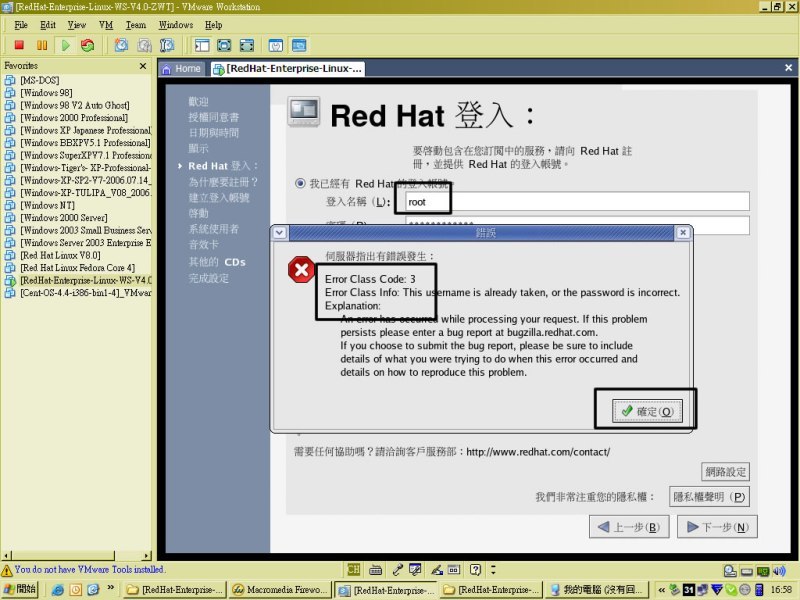Screen dimensions: 800x600
Task: Open 我的電腦 taskbar button
Action: click(597, 589)
